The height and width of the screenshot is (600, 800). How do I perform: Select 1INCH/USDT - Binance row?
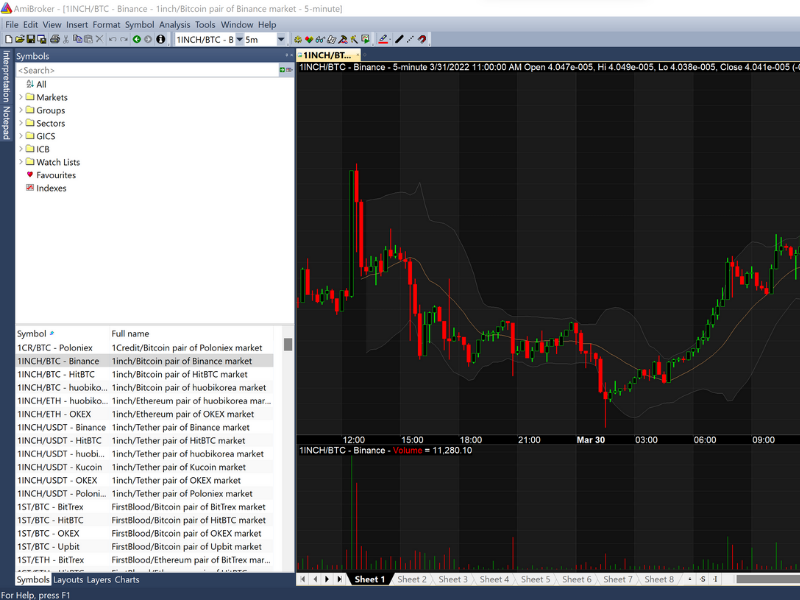144,427
